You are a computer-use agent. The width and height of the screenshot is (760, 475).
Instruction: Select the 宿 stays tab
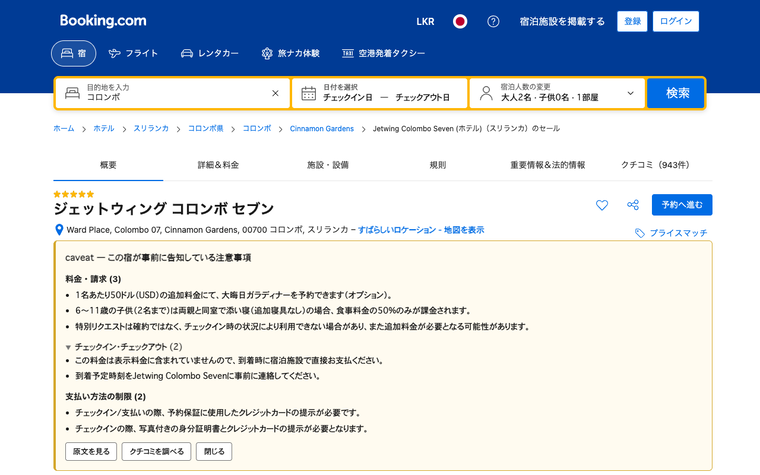tap(74, 53)
